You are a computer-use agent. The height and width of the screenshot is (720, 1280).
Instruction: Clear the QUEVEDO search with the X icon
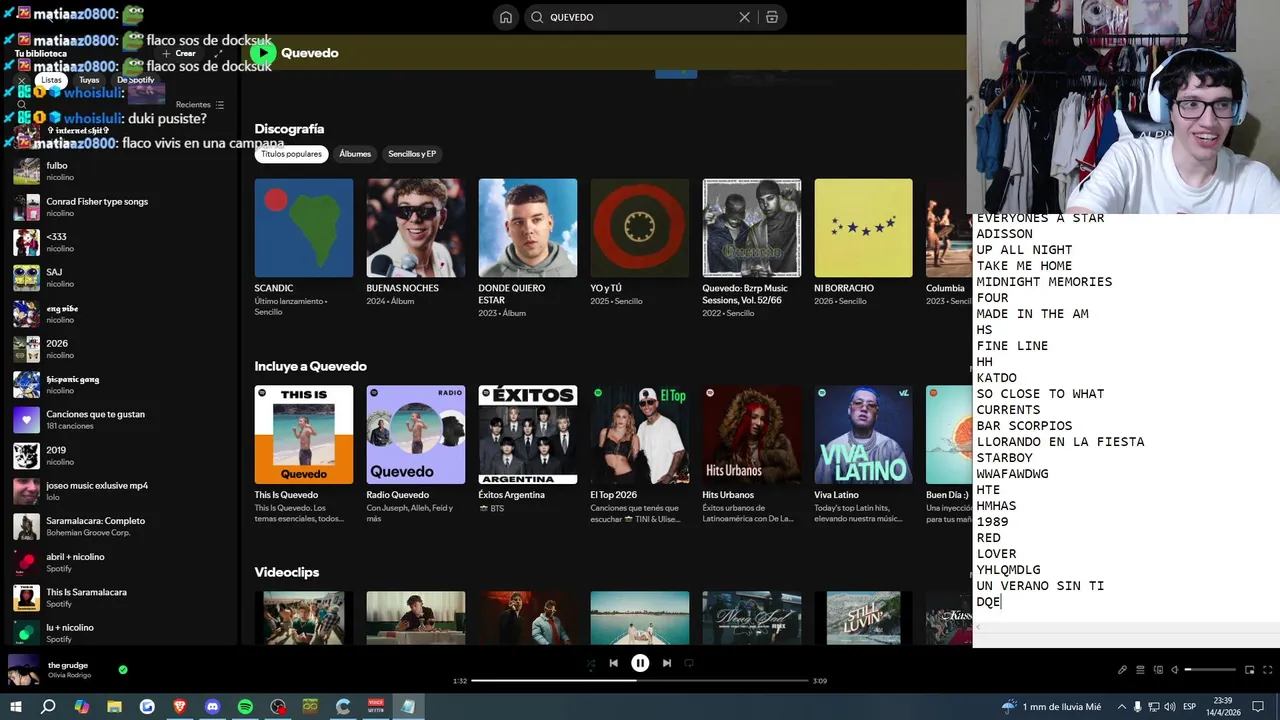pos(744,17)
